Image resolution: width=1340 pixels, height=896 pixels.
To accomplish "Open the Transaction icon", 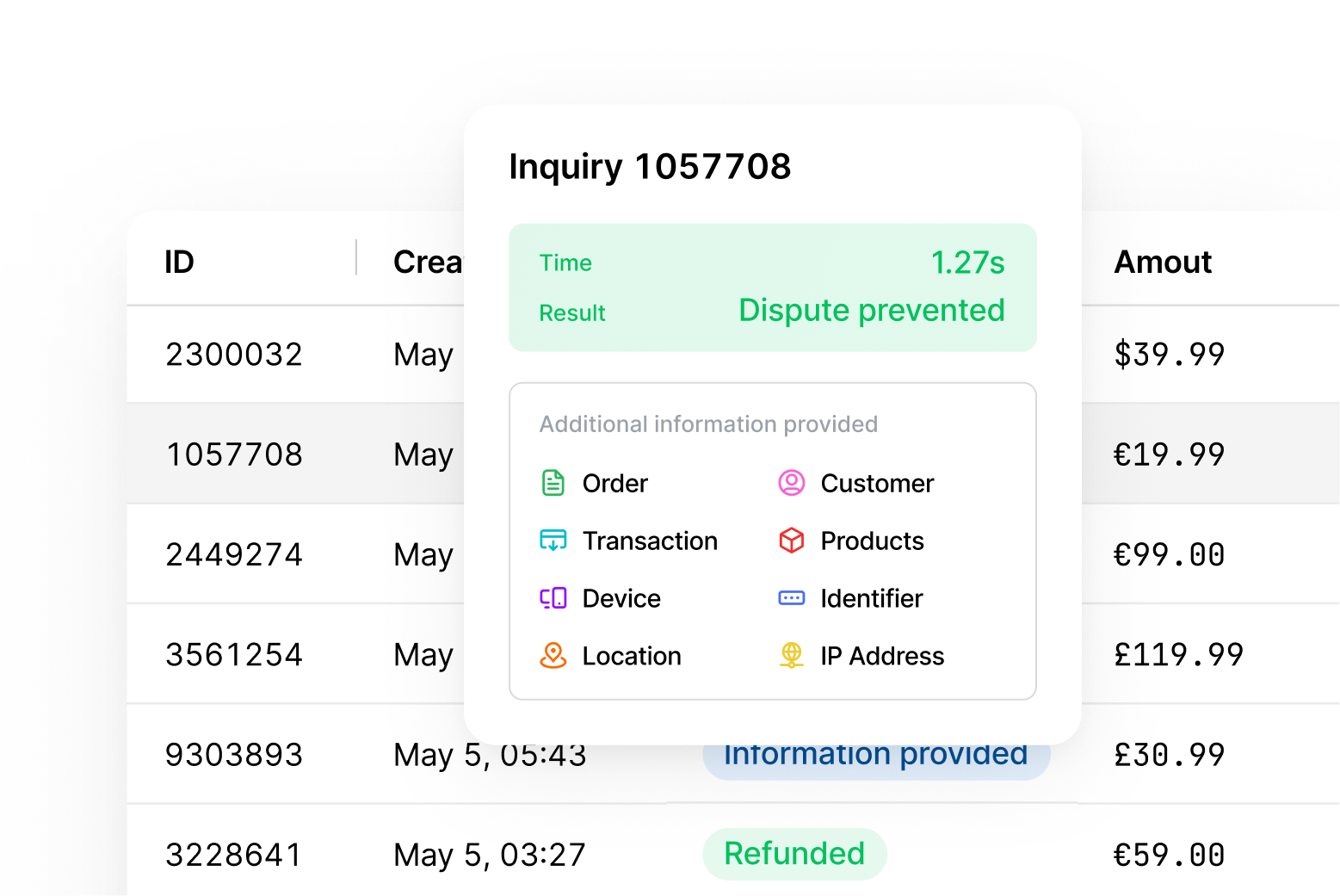I will tap(554, 541).
